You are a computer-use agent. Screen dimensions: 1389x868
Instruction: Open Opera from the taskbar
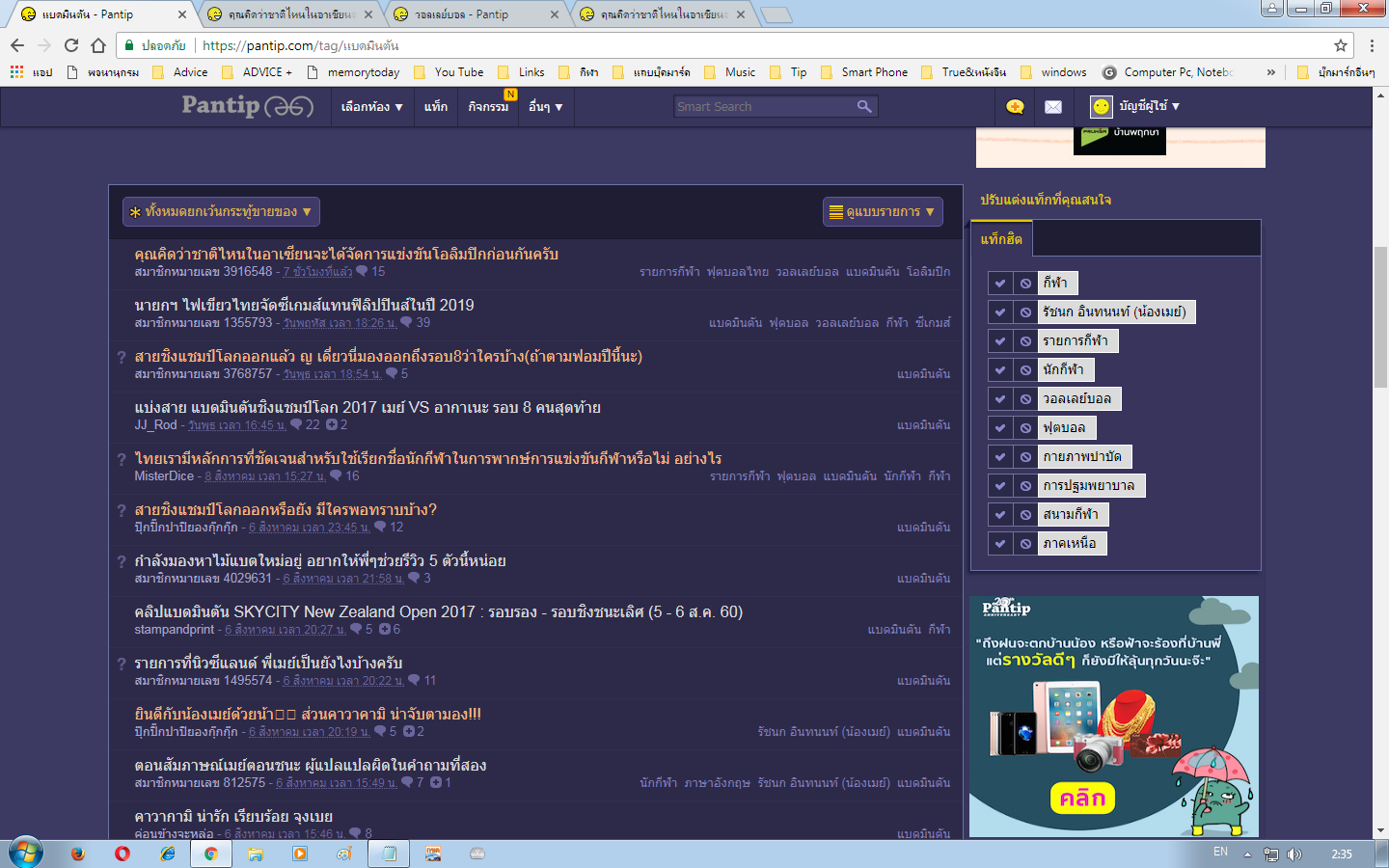123,854
